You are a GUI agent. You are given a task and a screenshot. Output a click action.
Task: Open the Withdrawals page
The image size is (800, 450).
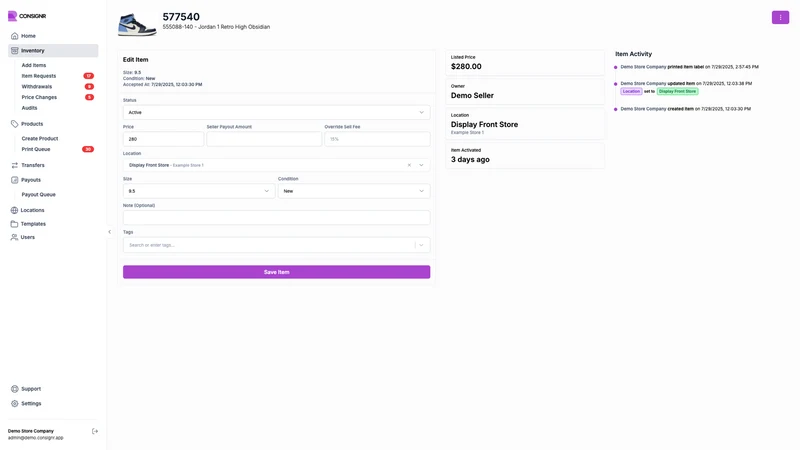click(37, 87)
